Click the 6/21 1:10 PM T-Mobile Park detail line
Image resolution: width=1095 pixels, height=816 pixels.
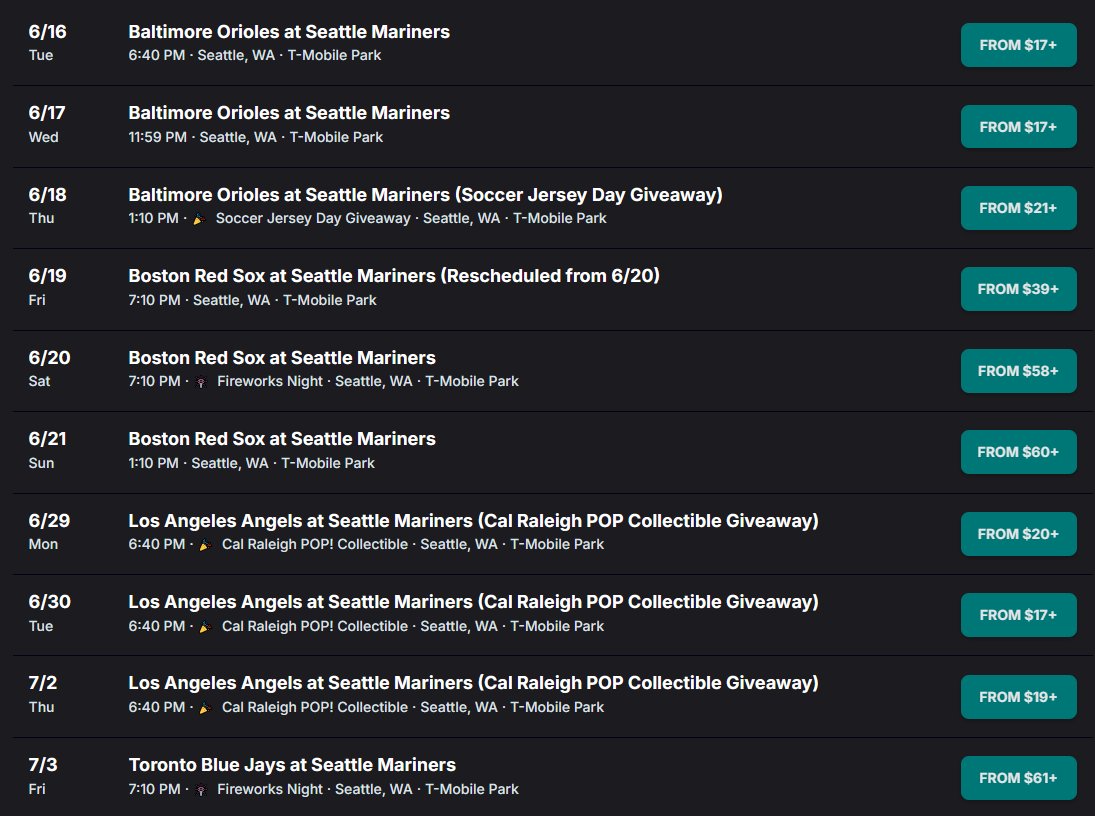point(251,463)
